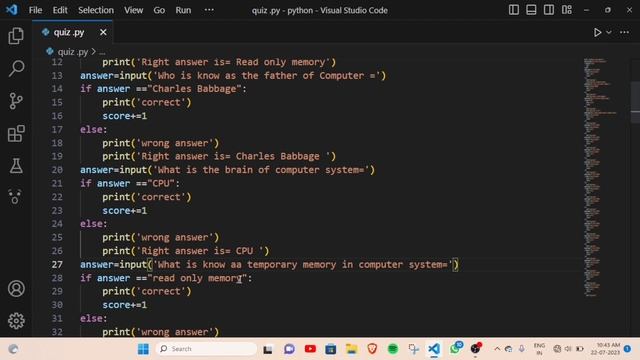640x360 pixels.
Task: Open notification badge in tray
Action: click(628, 349)
